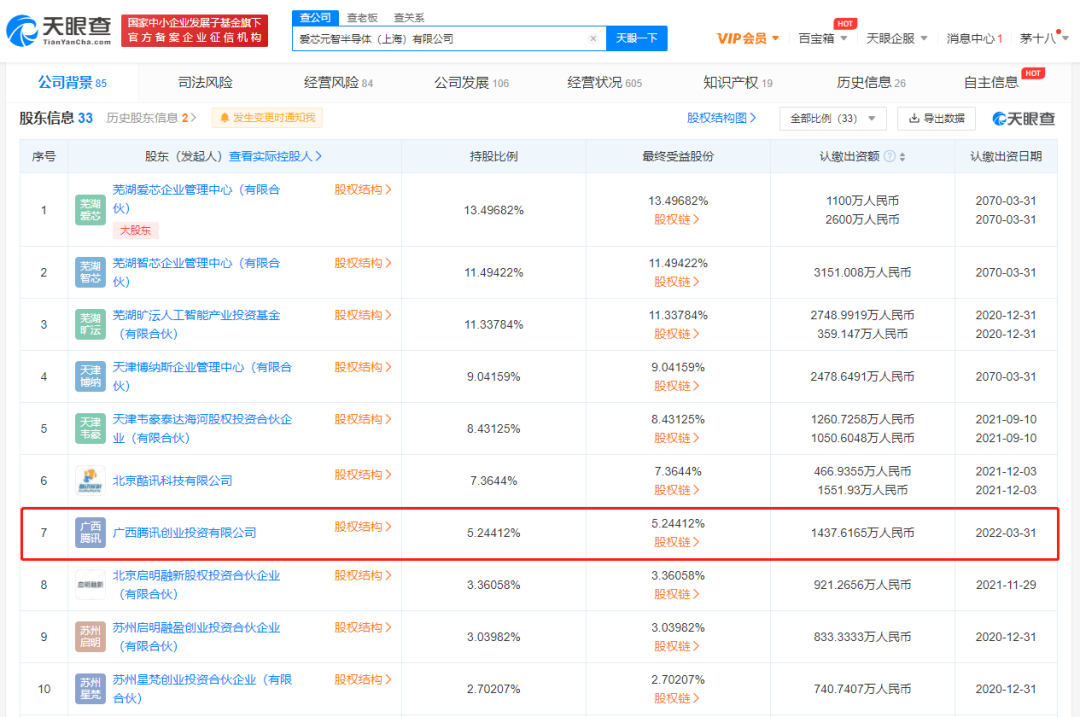Select 查公司 search tab
1080x717 pixels.
315,17
